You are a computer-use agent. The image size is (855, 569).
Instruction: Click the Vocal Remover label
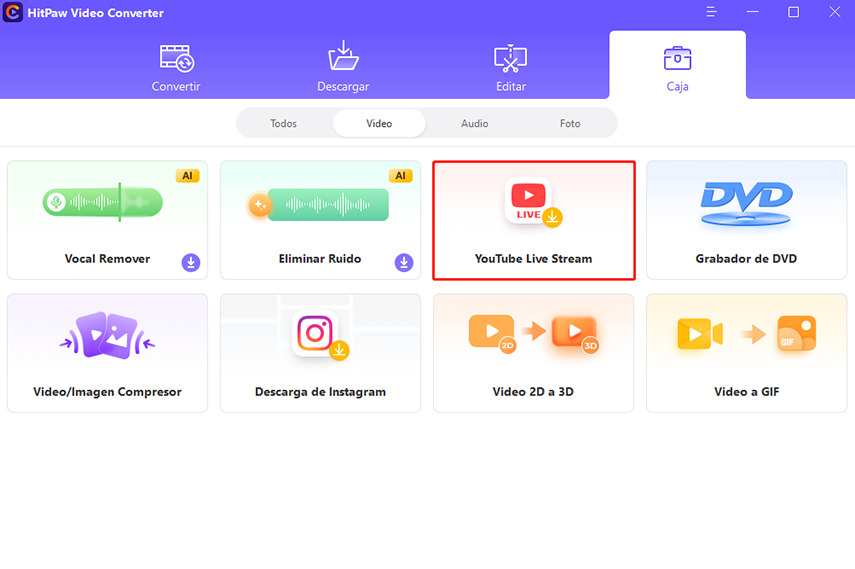point(107,259)
